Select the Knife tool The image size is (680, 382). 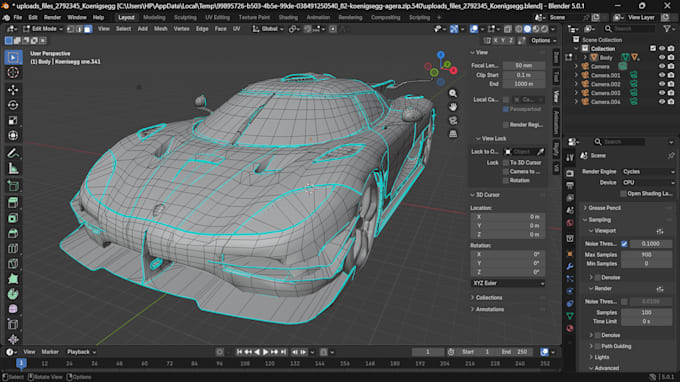coord(13,264)
